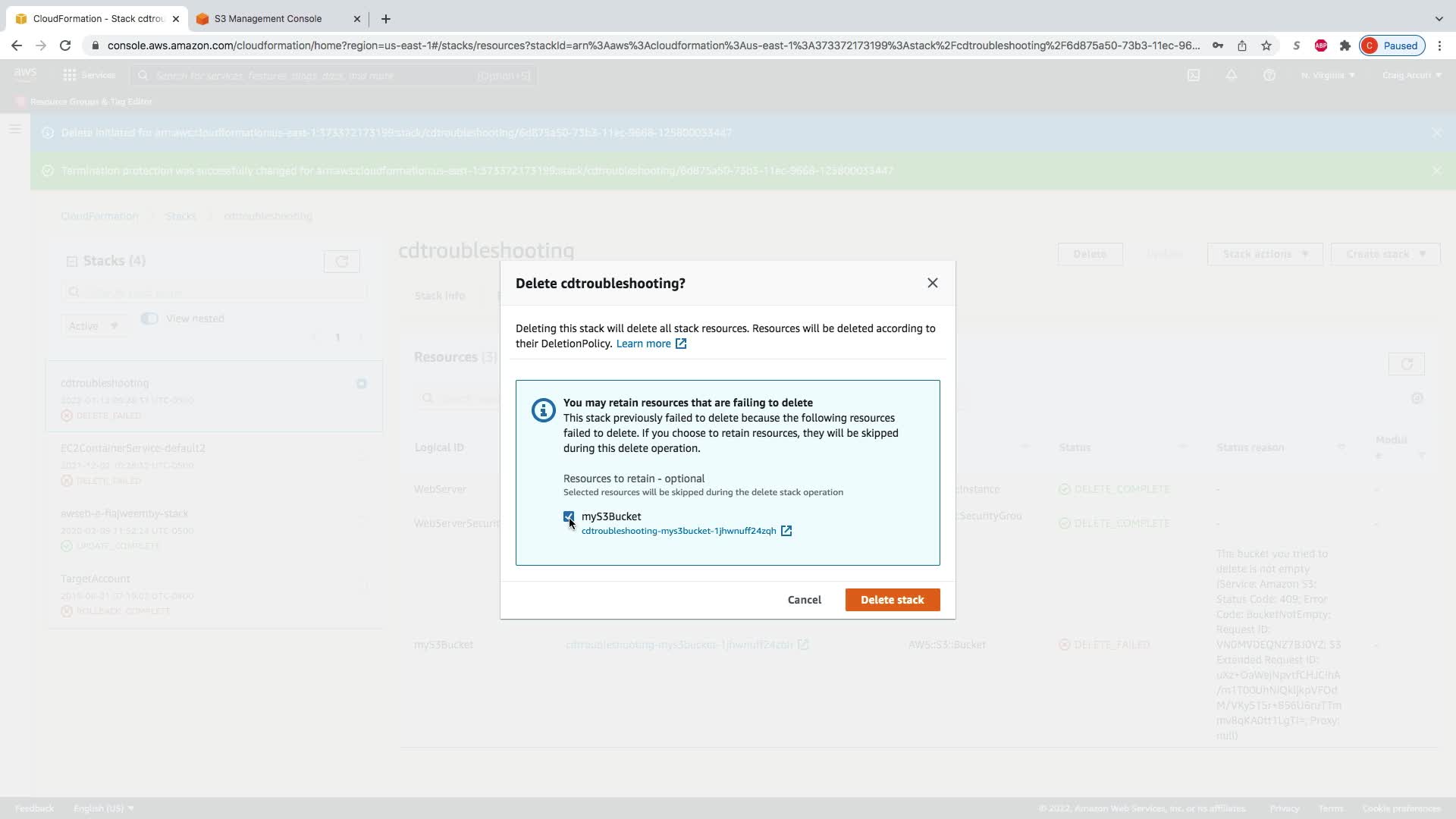Image resolution: width=1456 pixels, height=819 pixels.
Task: Click the Adblock Plus extension icon
Action: point(1320,45)
